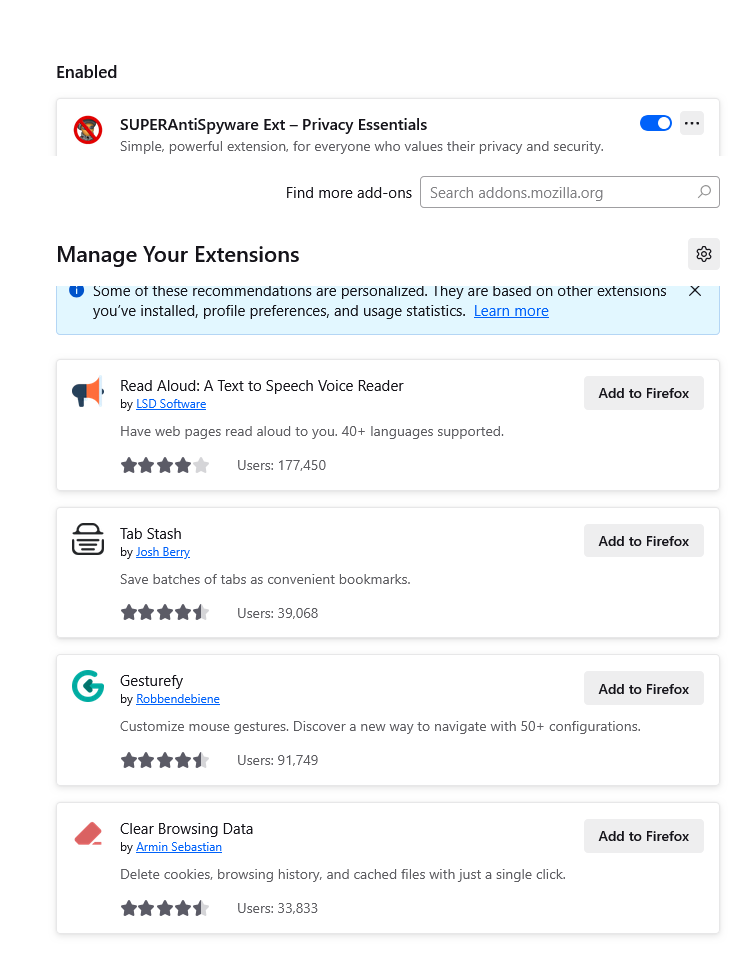Open SUPERAntiSpyware three-dot more options menu
734x956 pixels.
tap(691, 123)
